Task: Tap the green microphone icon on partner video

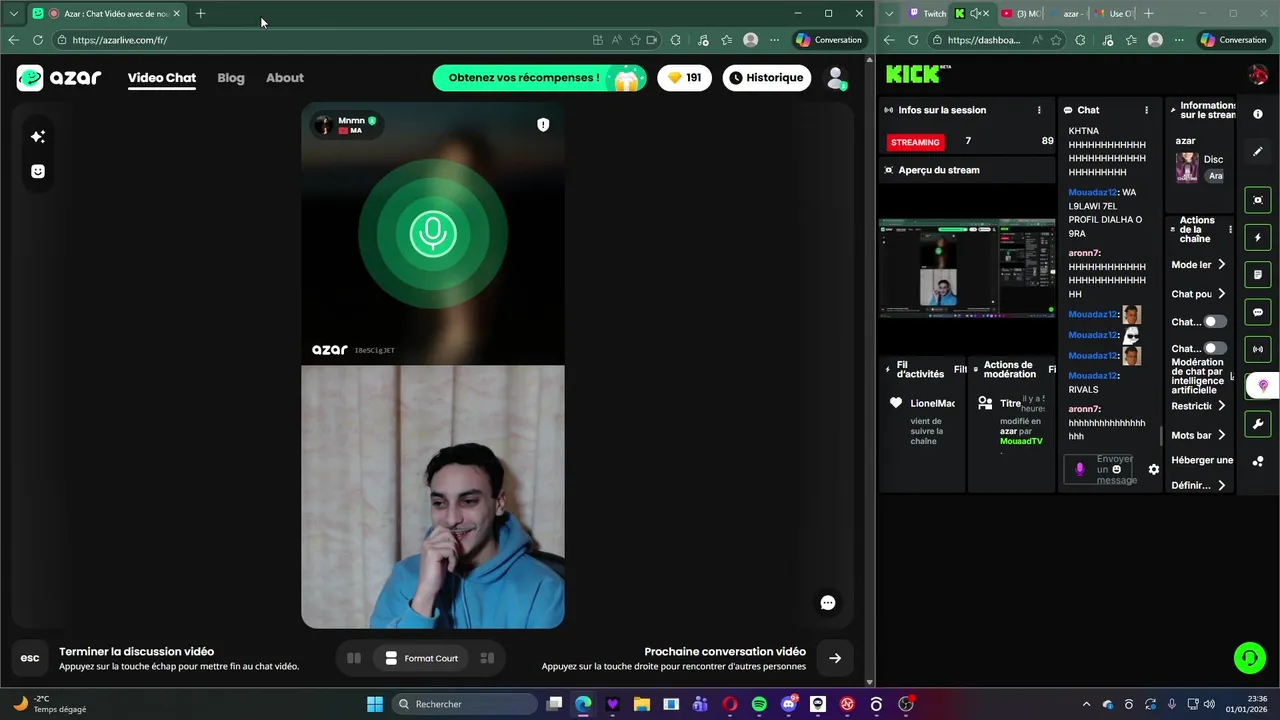Action: coord(433,233)
